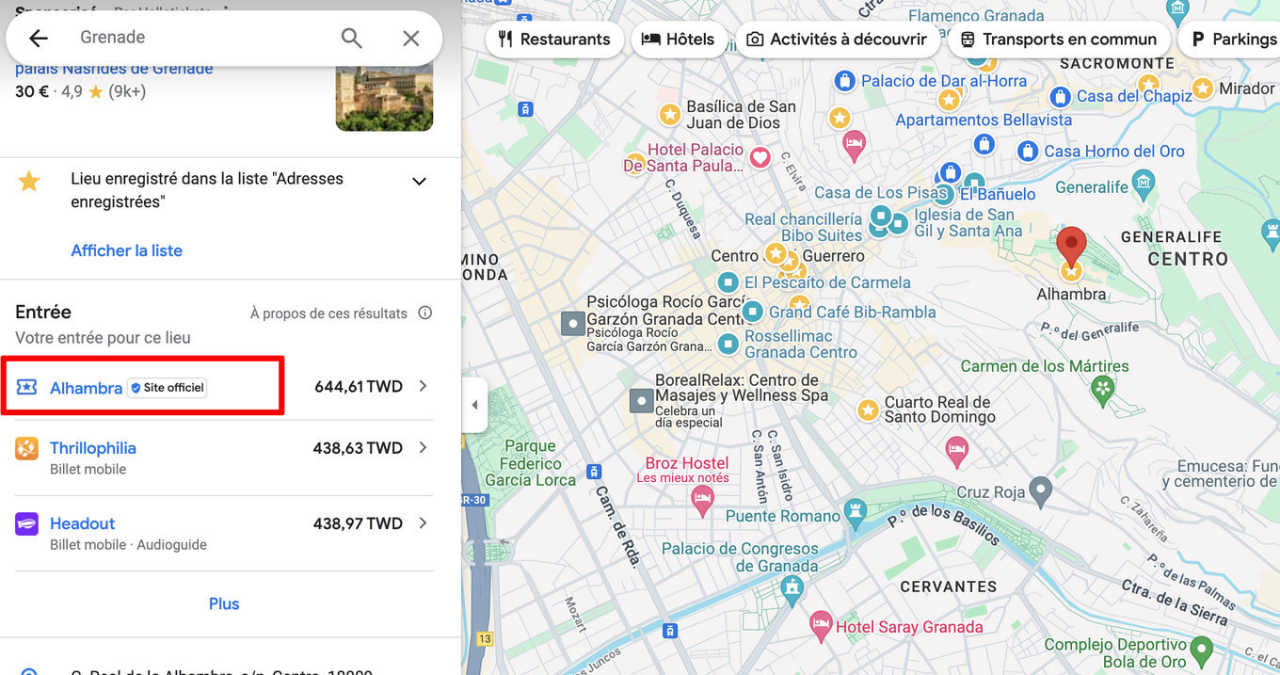Filter map by Restaurants

click(x=554, y=39)
